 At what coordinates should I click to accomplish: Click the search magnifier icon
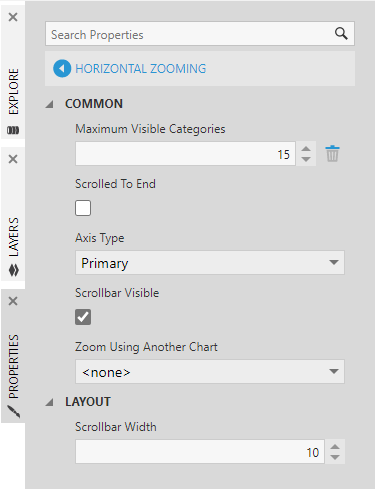coord(341,33)
